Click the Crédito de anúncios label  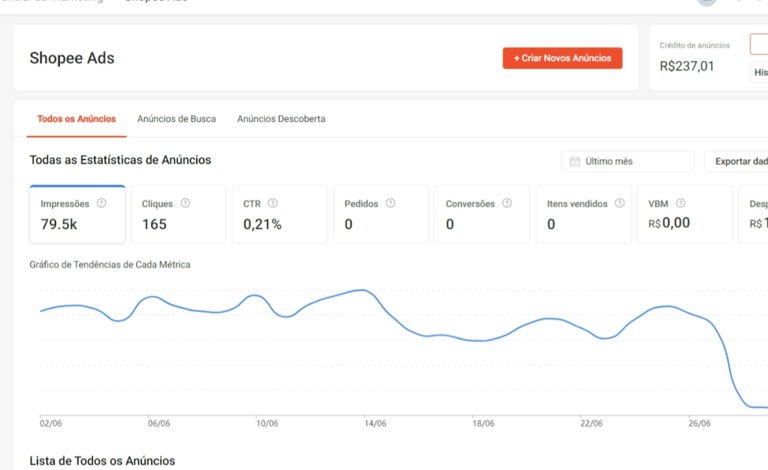click(695, 46)
